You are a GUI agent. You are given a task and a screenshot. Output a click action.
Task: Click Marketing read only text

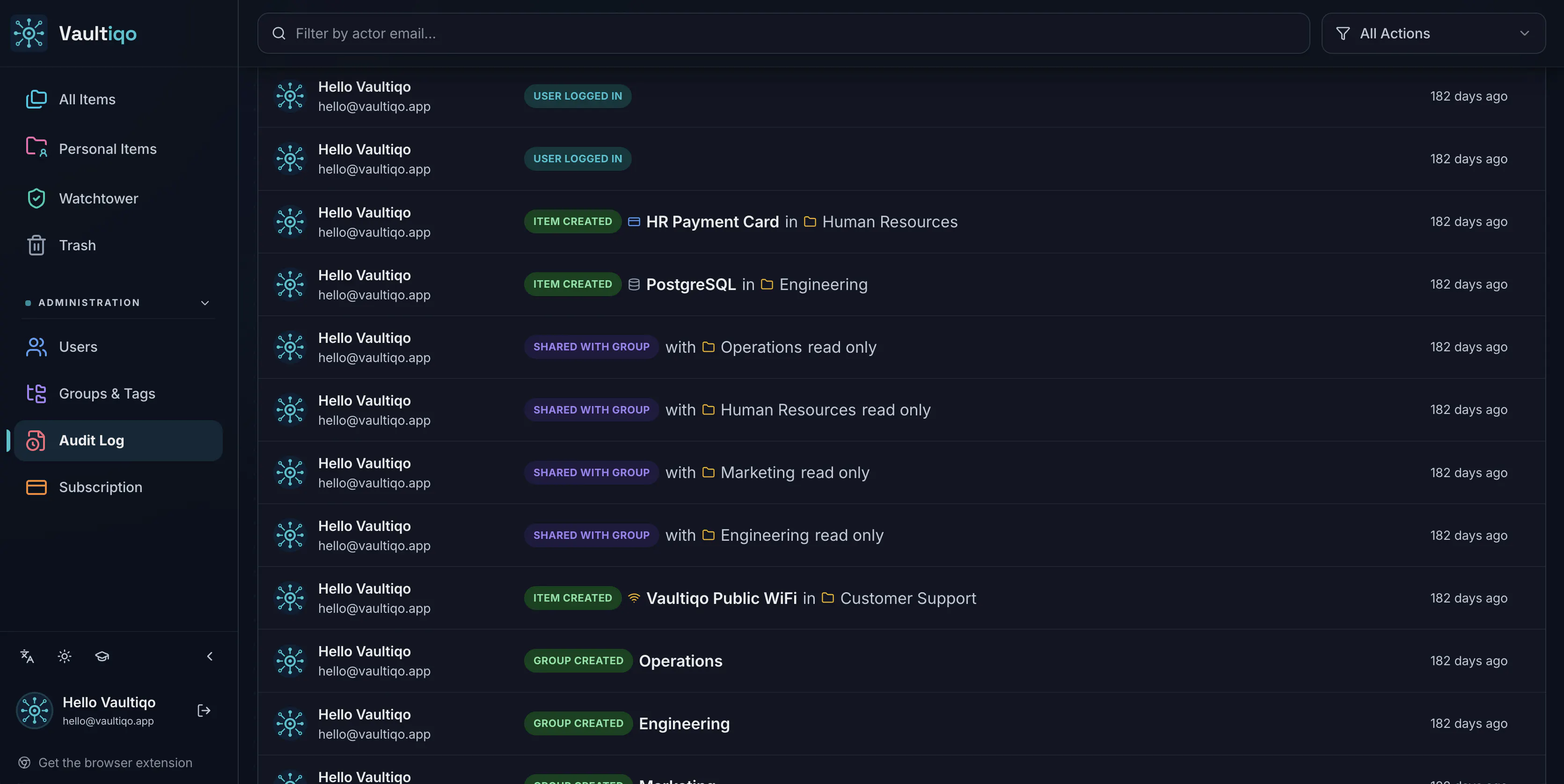795,472
